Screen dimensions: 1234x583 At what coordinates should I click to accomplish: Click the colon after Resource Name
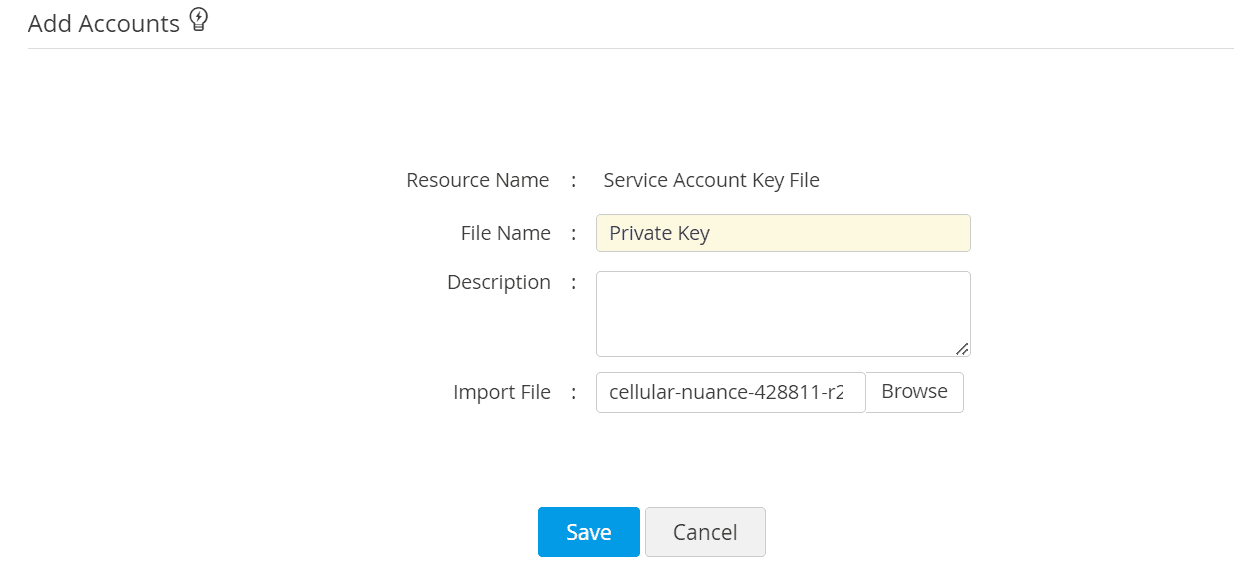pos(574,181)
